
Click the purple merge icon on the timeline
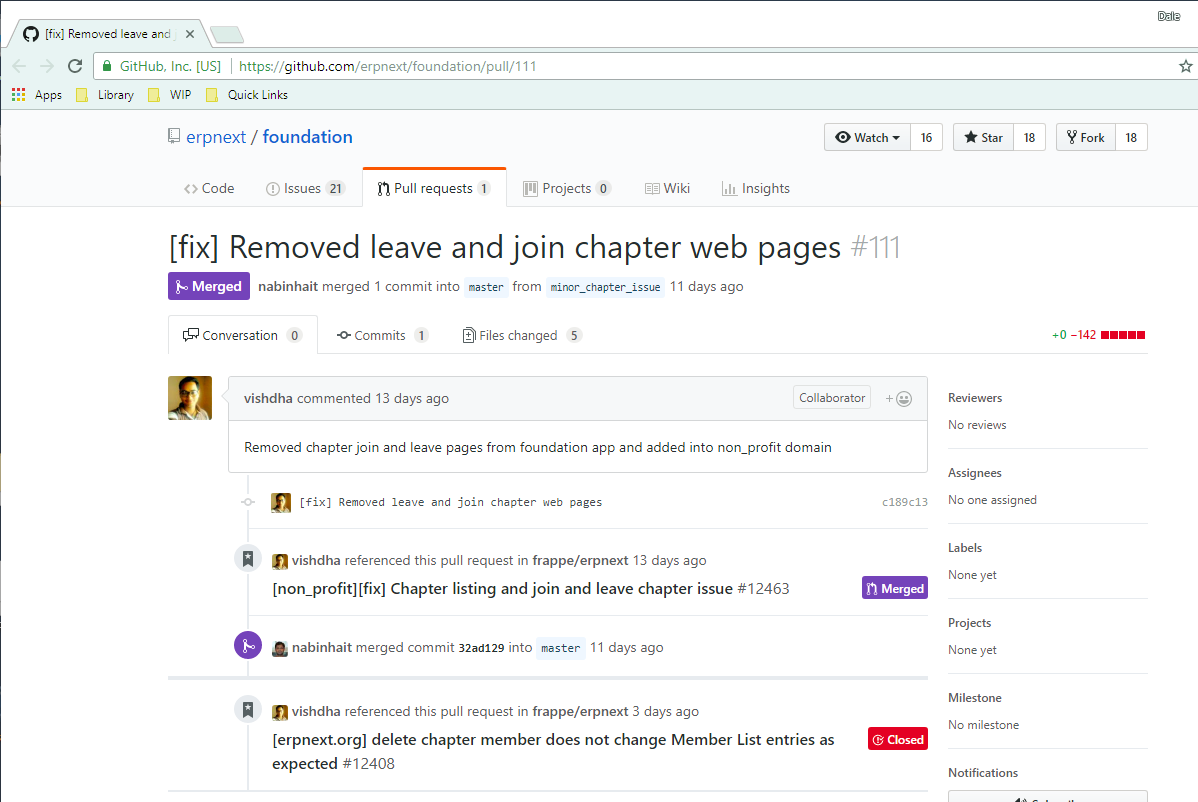(x=248, y=646)
